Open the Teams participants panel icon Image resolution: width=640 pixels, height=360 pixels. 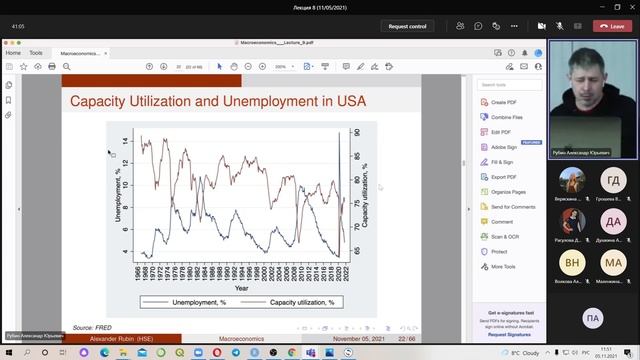pos(460,26)
